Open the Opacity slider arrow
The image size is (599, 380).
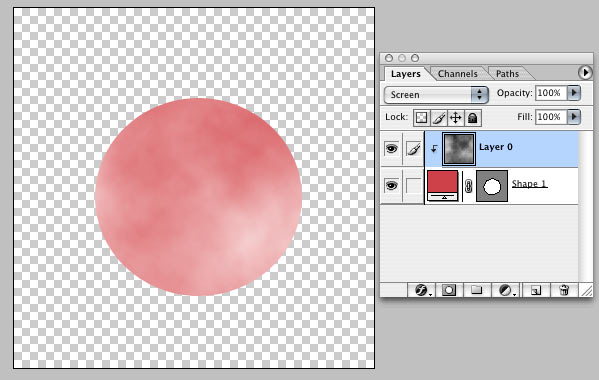[x=574, y=93]
